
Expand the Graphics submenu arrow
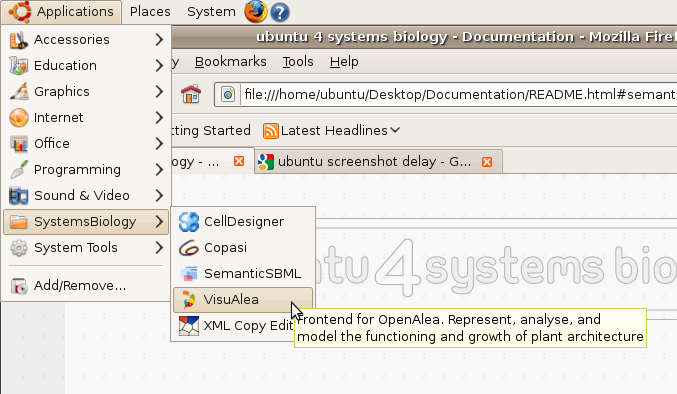point(159,91)
